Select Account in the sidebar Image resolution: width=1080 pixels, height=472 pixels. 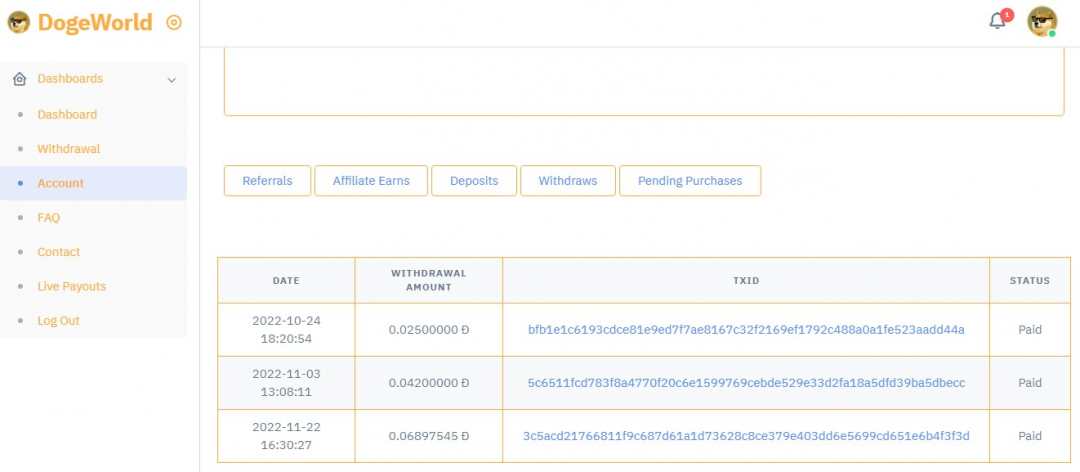(x=60, y=183)
